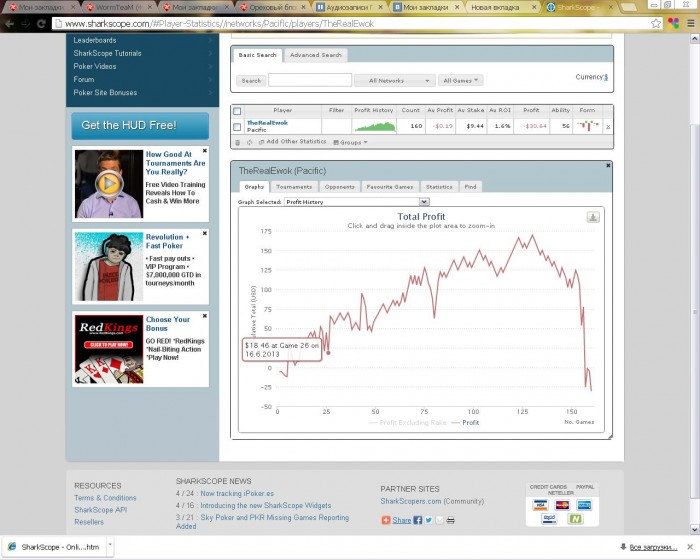Open Forum sidebar link
This screenshot has width=700, height=560.
142,79
